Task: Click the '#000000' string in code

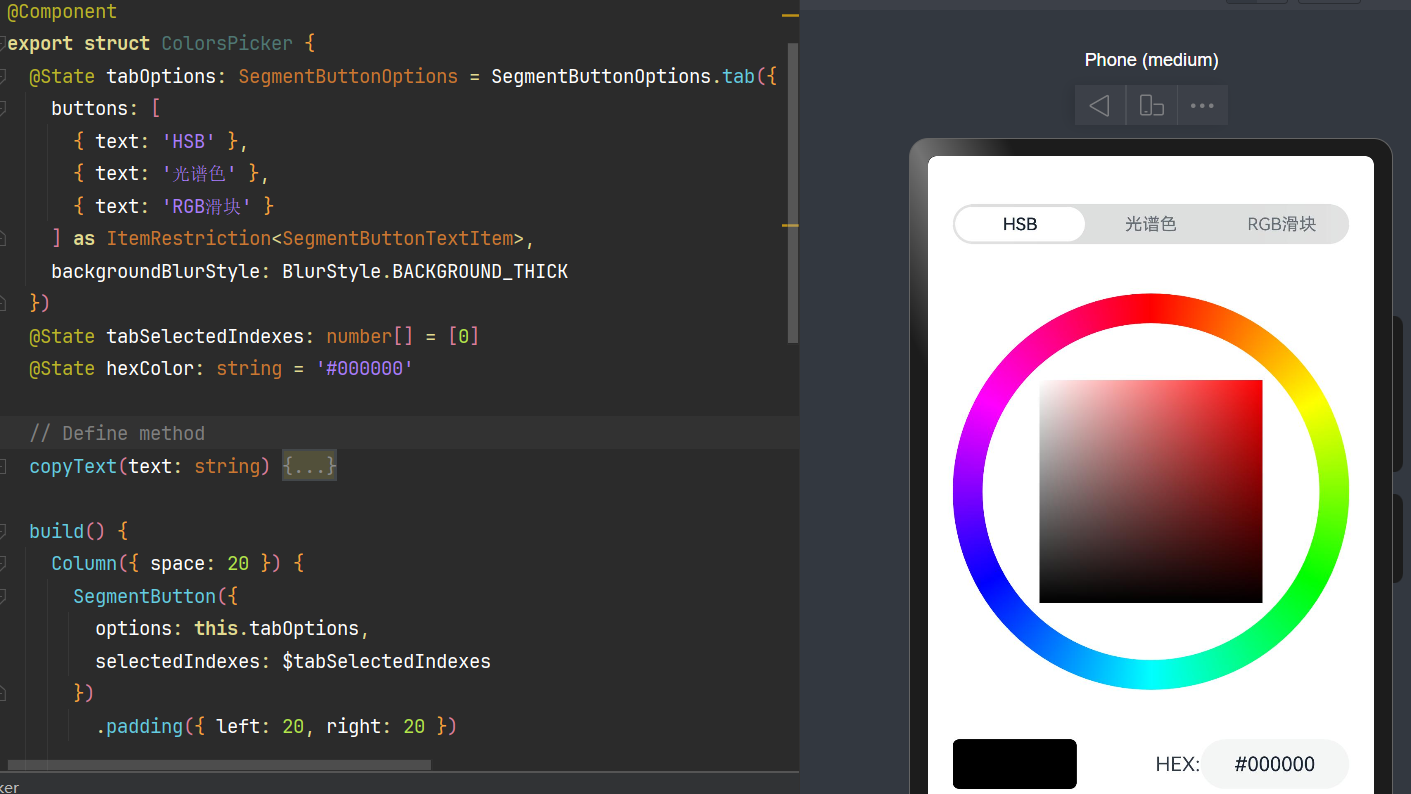Action: 365,369
